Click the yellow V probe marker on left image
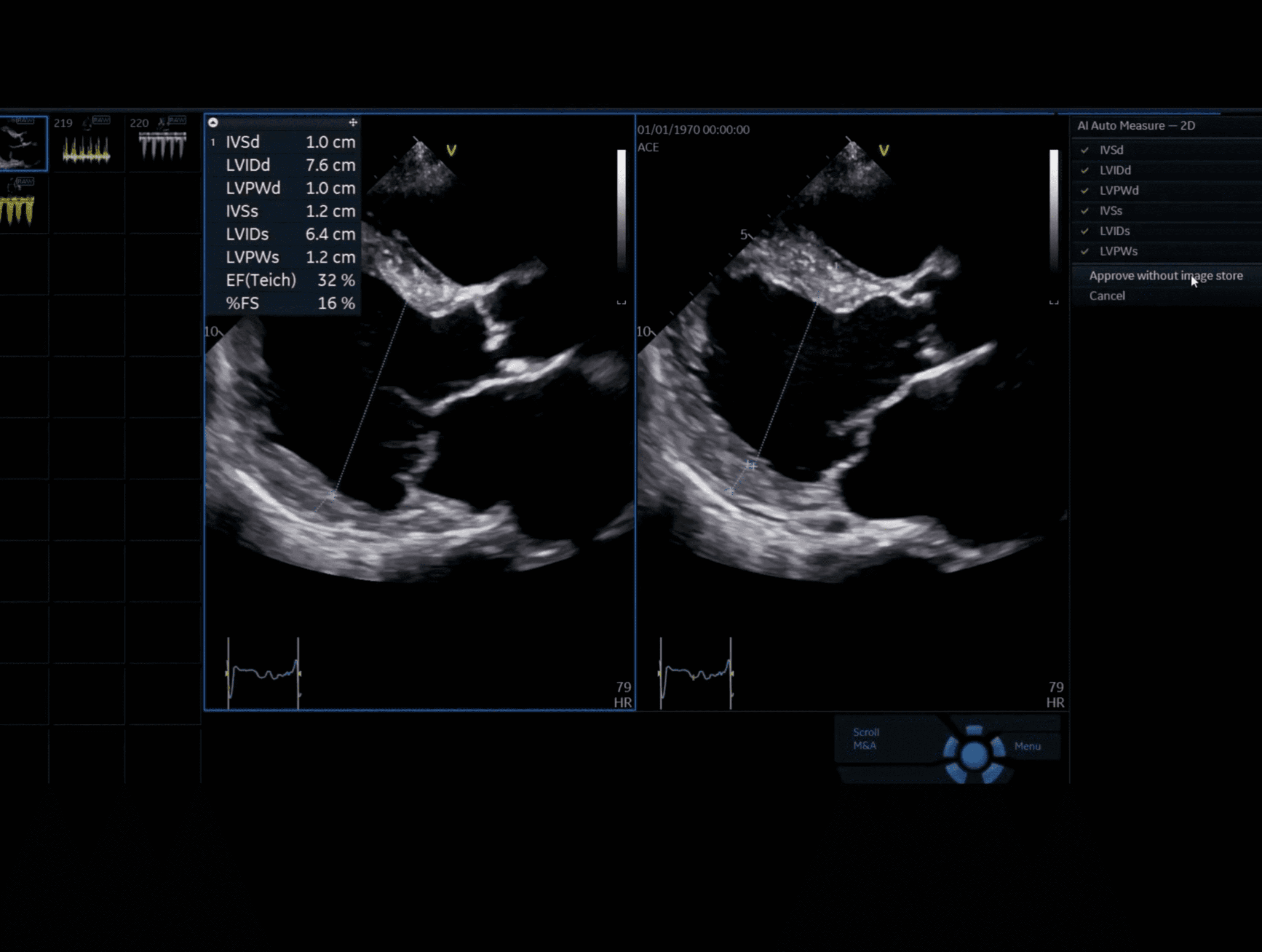 coord(451,150)
